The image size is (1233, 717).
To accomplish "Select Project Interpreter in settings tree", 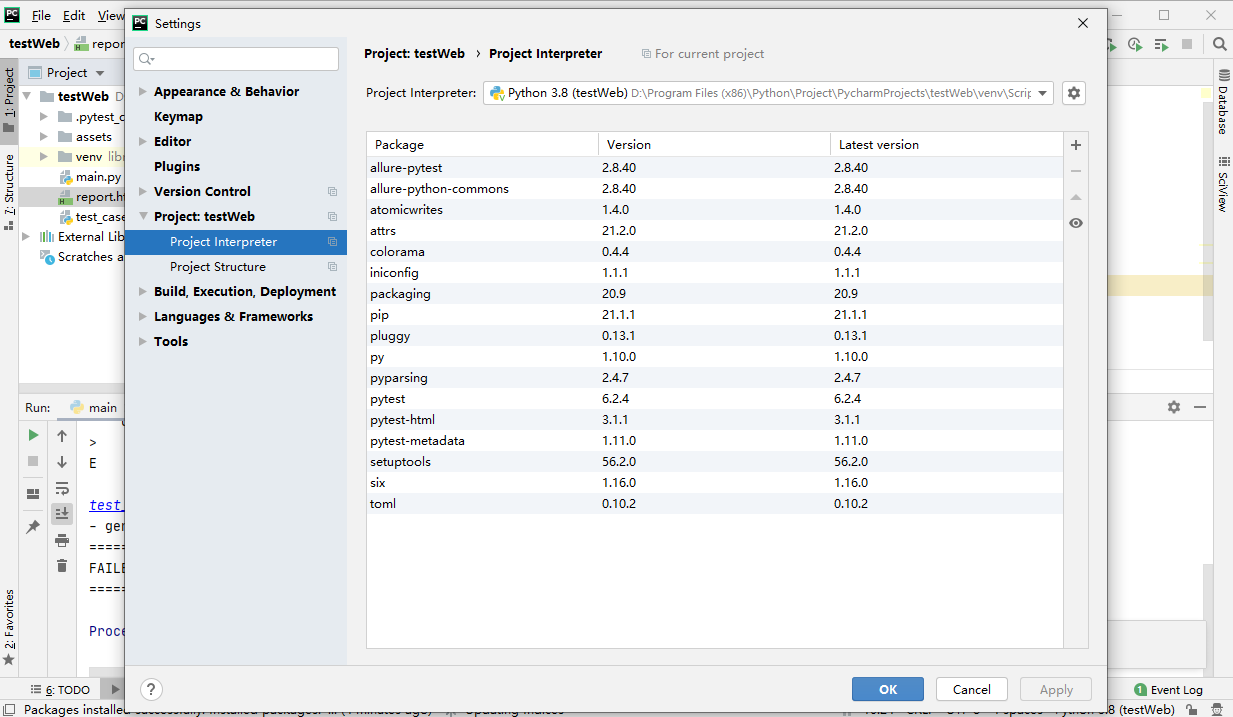I will (236, 242).
